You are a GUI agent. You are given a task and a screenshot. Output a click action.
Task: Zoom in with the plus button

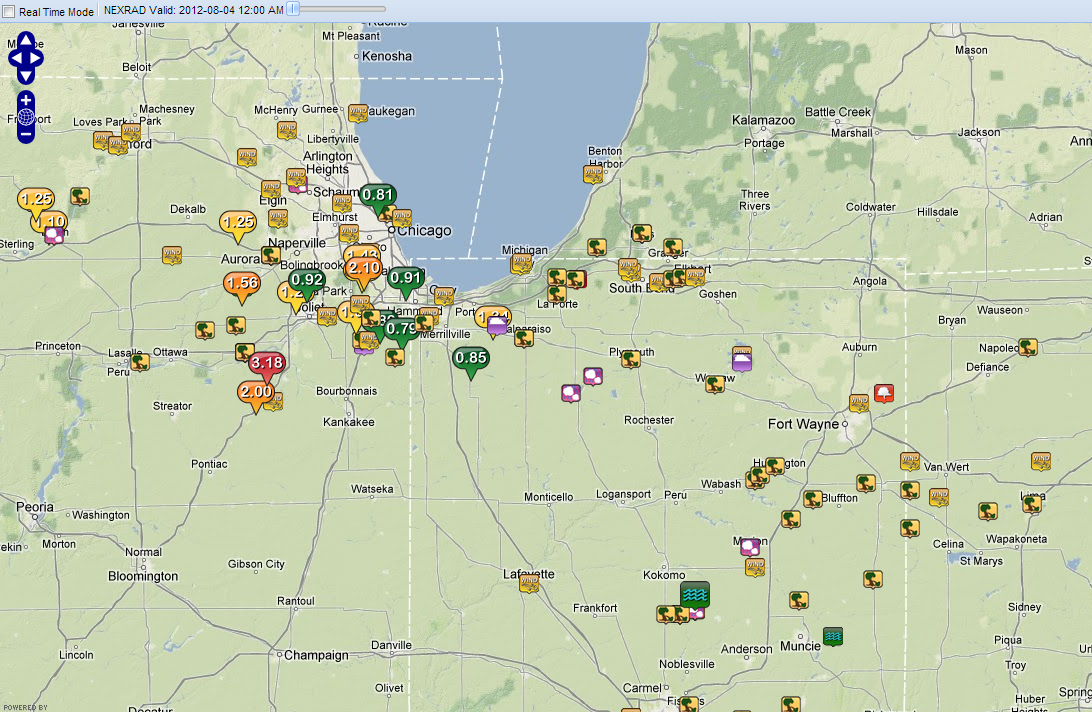pos(26,100)
